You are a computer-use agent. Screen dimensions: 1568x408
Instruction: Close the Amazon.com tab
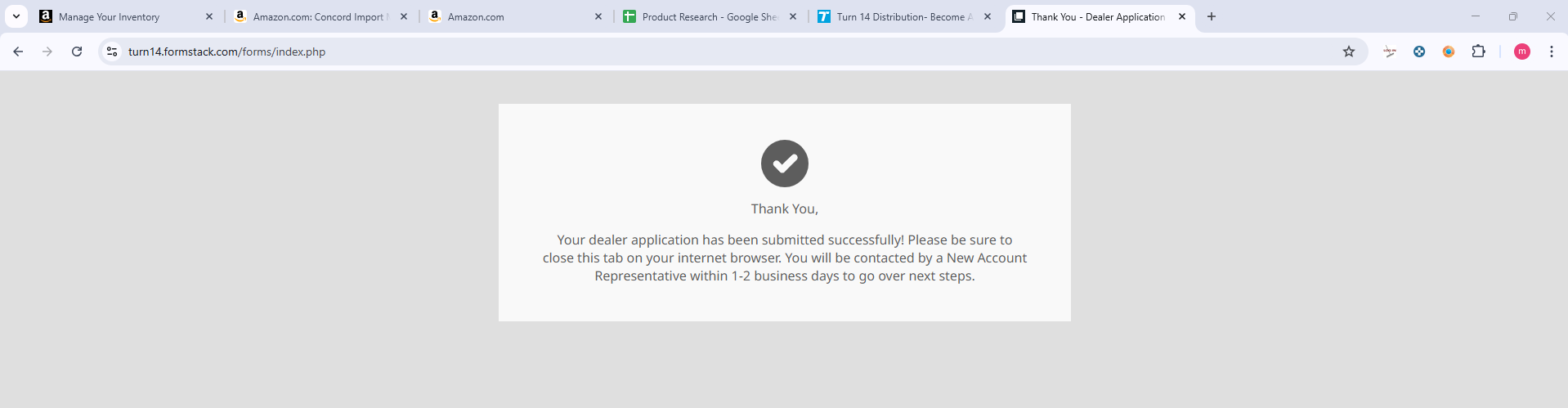pyautogui.click(x=598, y=16)
